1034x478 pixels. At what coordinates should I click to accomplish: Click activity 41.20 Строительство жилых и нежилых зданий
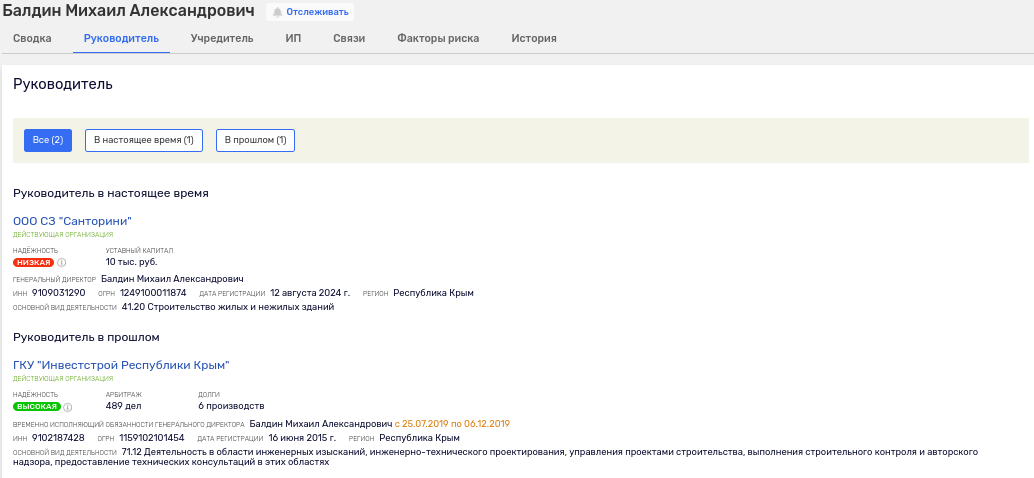(x=228, y=307)
